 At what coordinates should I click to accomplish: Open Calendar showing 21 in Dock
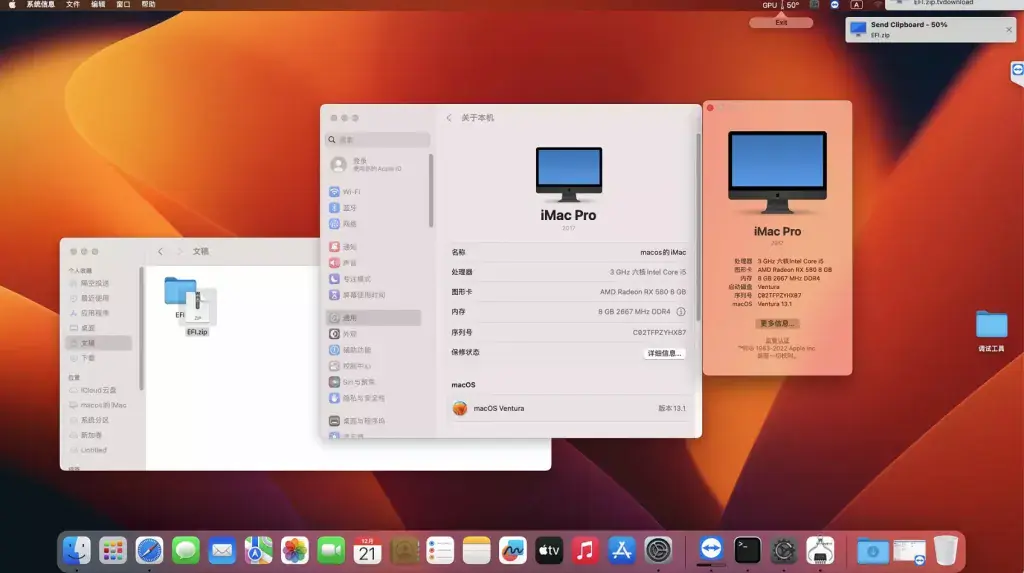(x=368, y=550)
